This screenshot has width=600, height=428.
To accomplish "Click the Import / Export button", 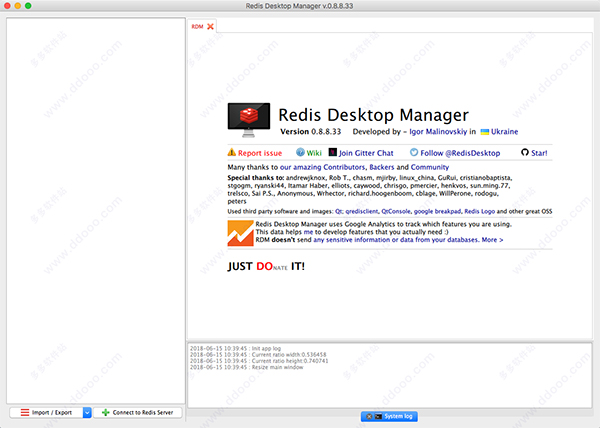I will click(x=46, y=412).
